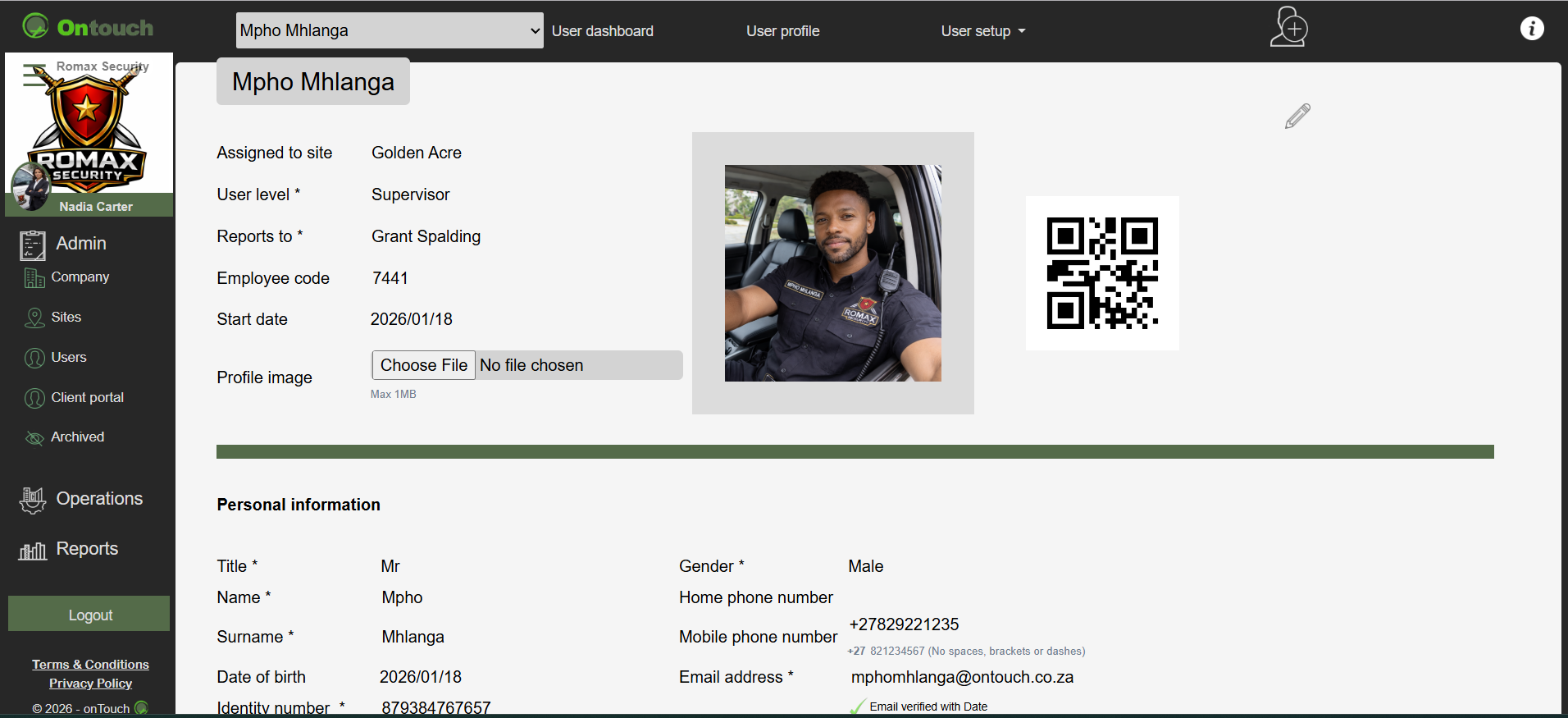Open the Mpho Mhlanga user selector dropdown

390,30
